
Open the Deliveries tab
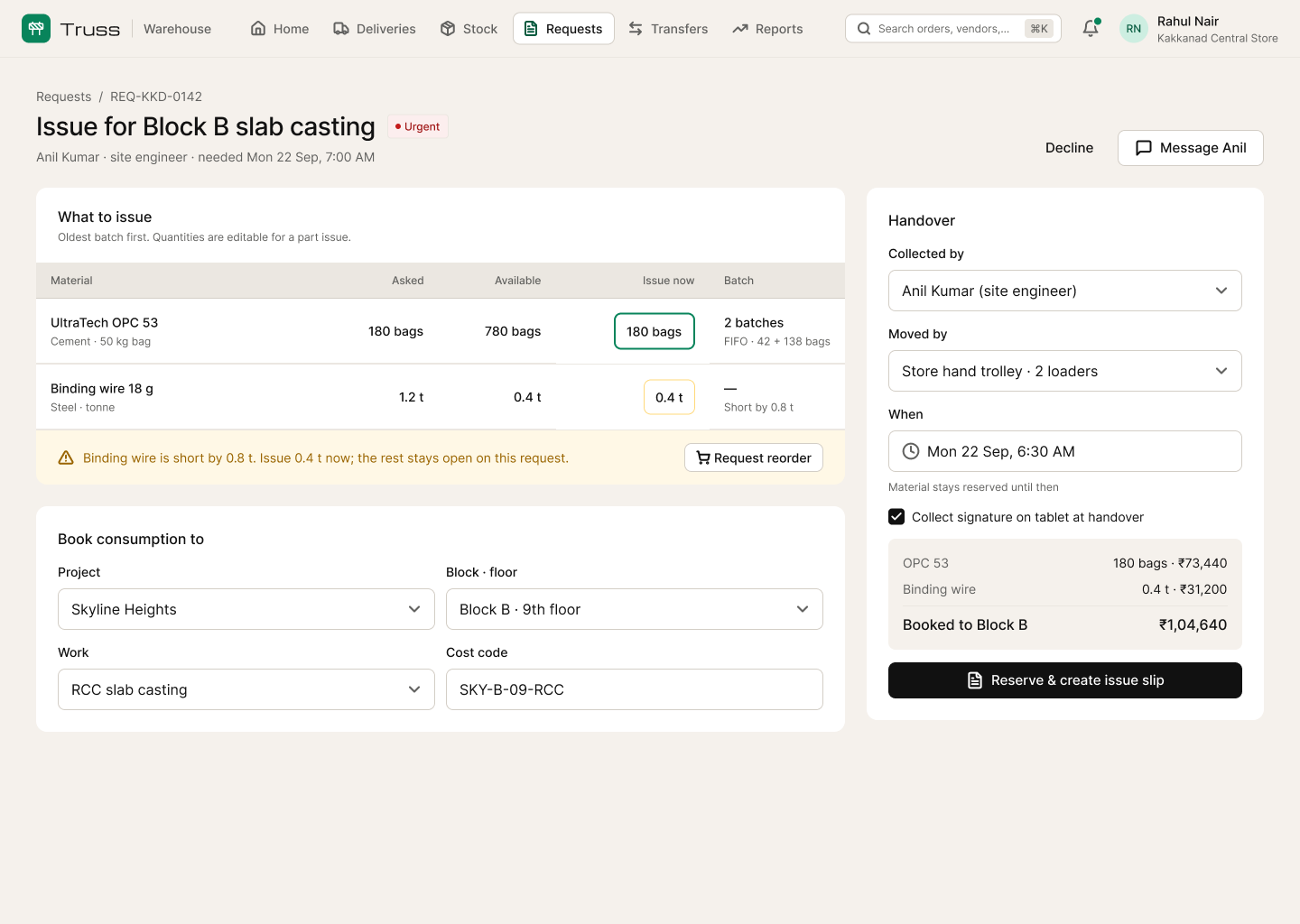375,29
